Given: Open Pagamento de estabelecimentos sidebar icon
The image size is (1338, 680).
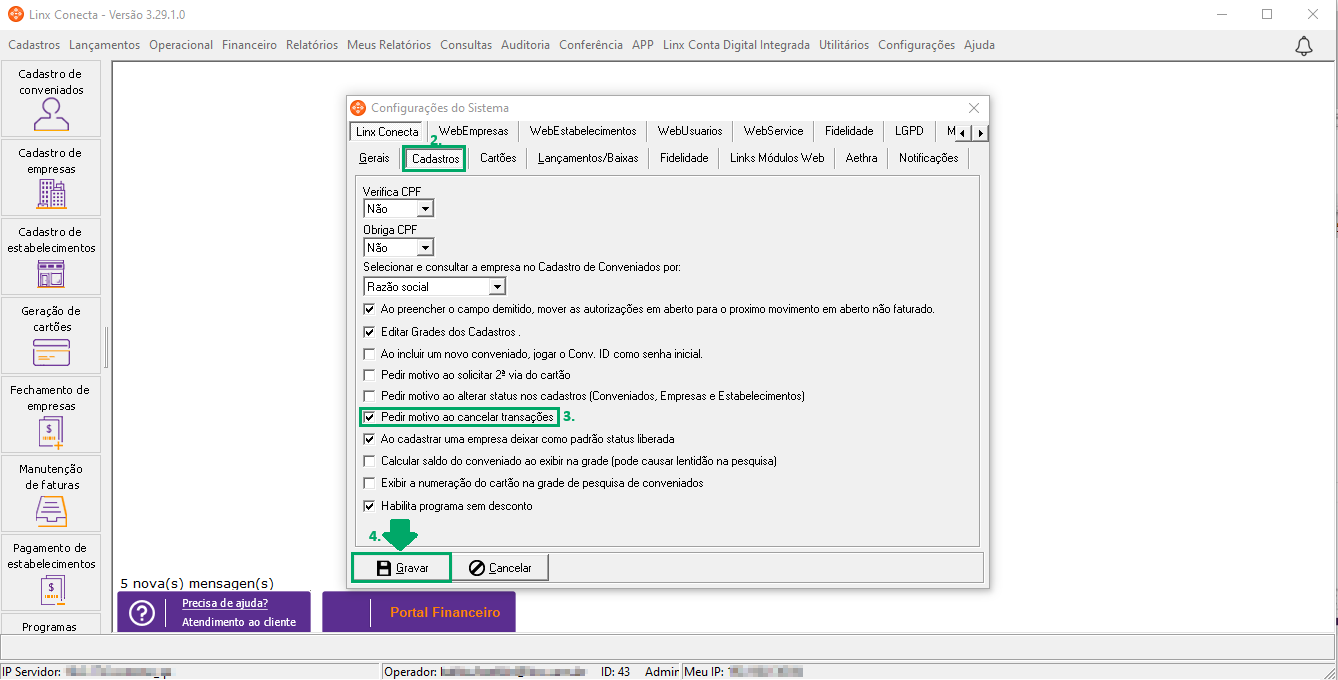Looking at the screenshot, I should pos(51,572).
